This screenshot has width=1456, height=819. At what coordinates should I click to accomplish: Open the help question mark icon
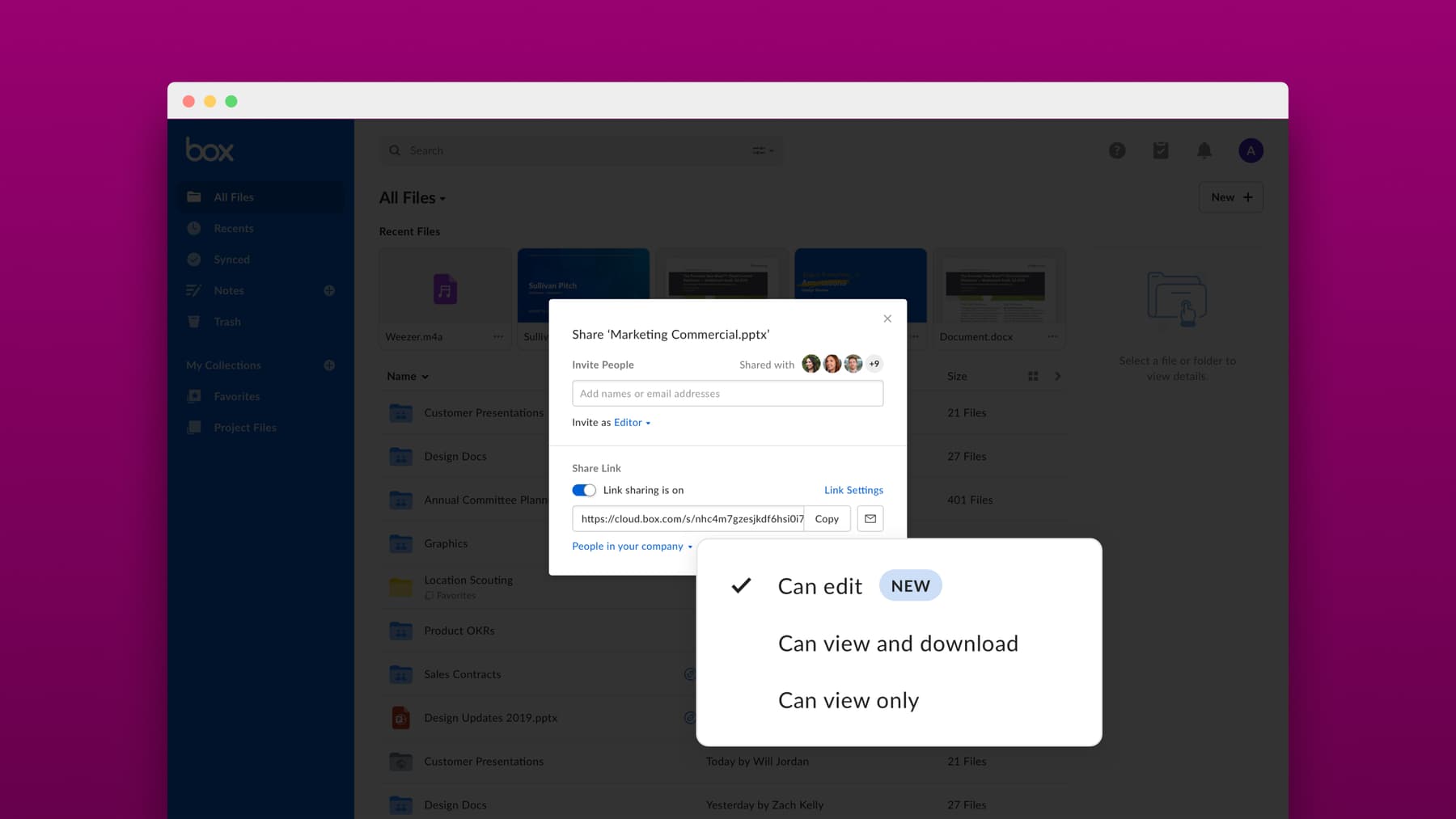click(x=1117, y=150)
